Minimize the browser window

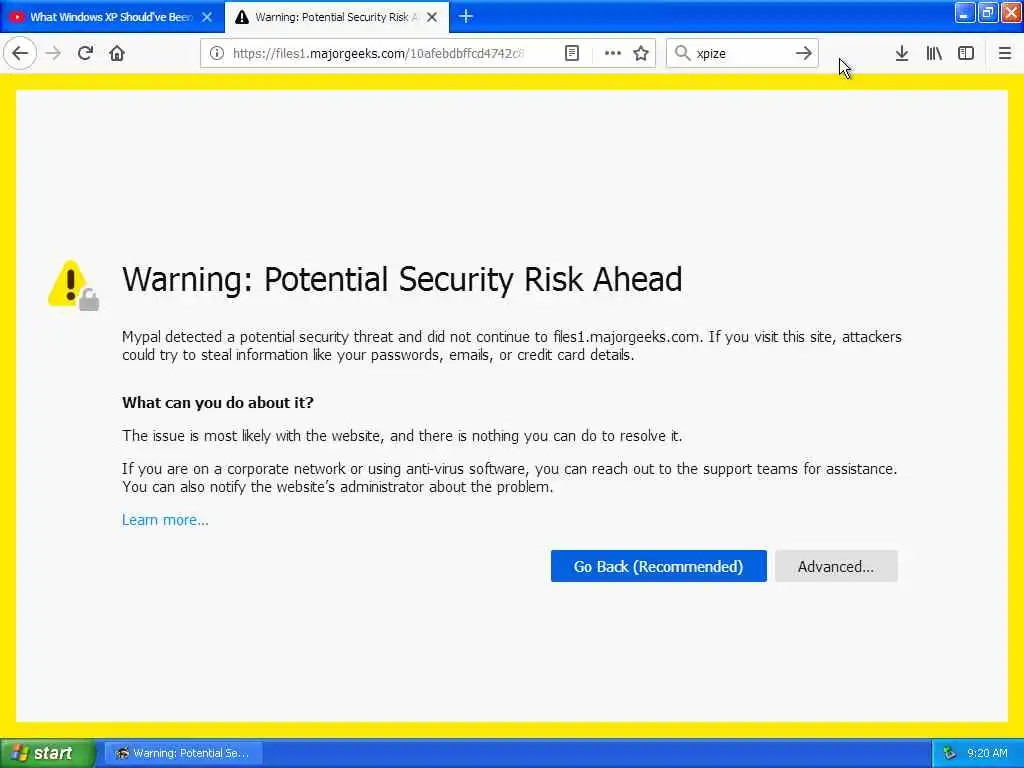965,13
